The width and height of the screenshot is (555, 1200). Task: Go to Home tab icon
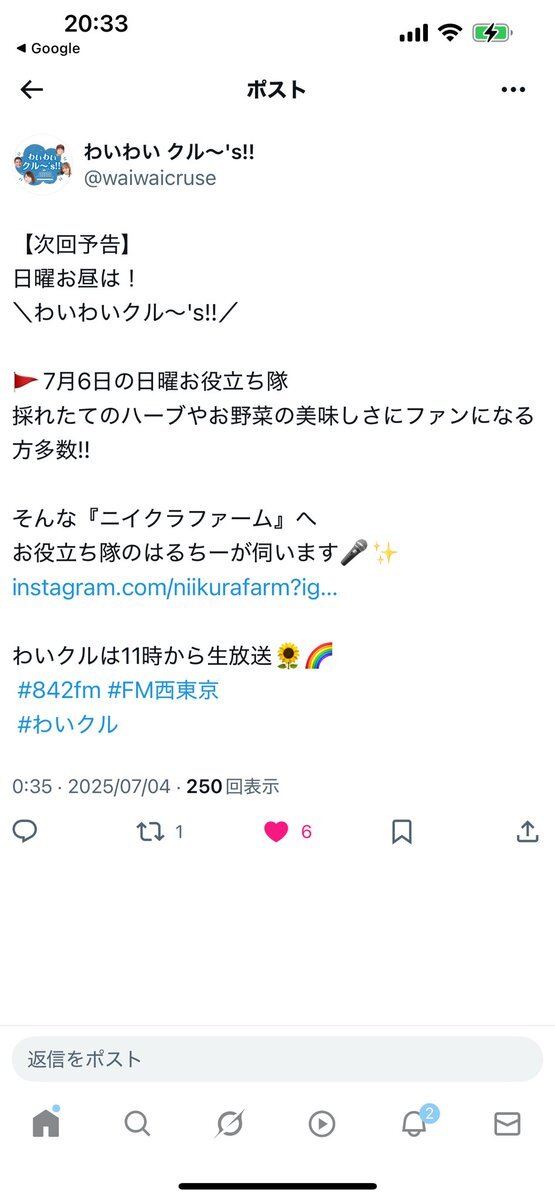point(46,1123)
